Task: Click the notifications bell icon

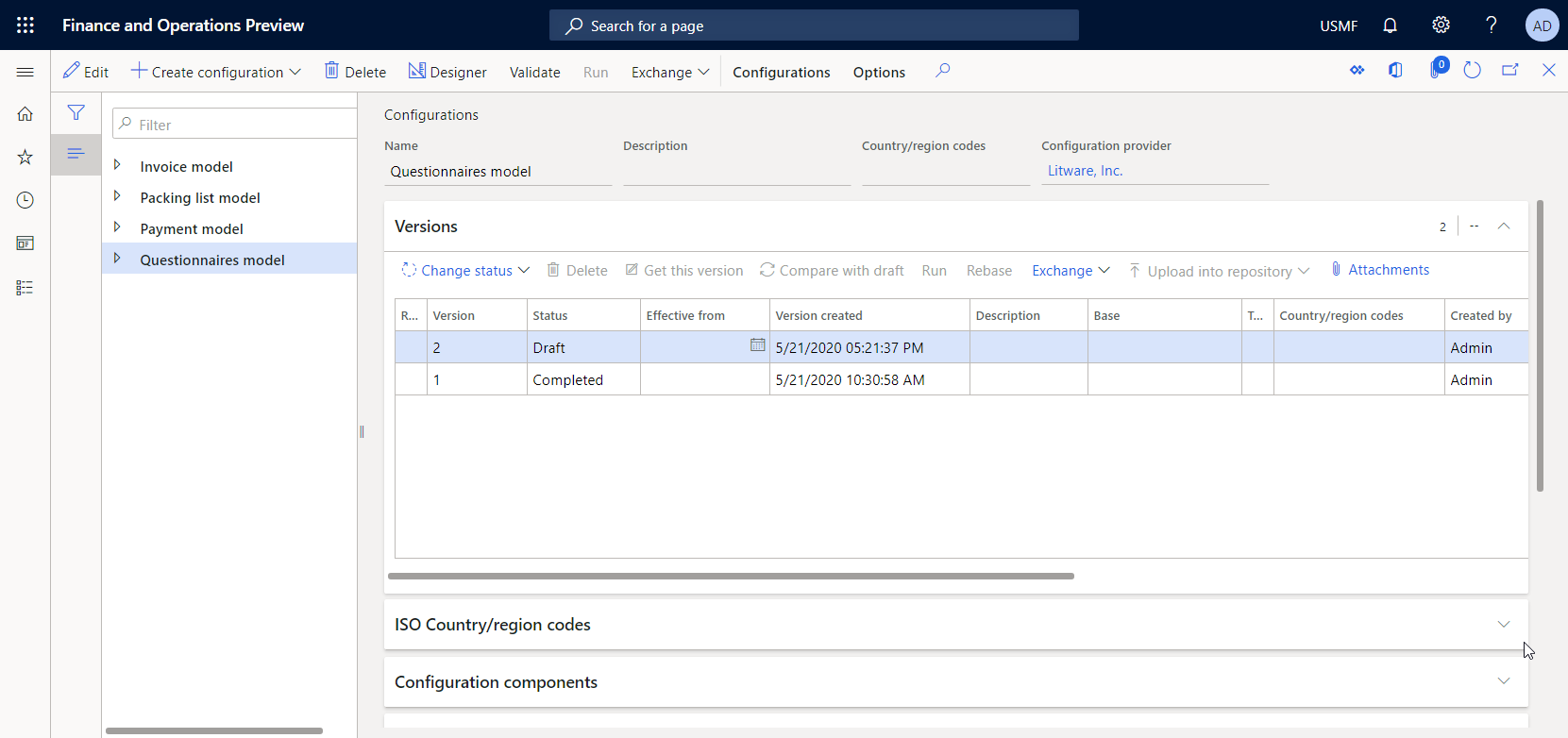Action: click(x=1390, y=25)
